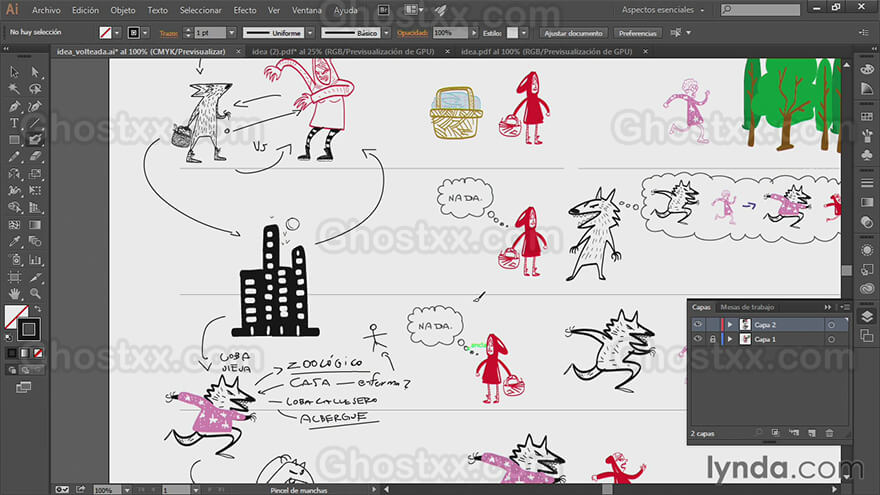Viewport: 880px width, 495px height.
Task: Select the Artboard tool
Action: (14, 277)
